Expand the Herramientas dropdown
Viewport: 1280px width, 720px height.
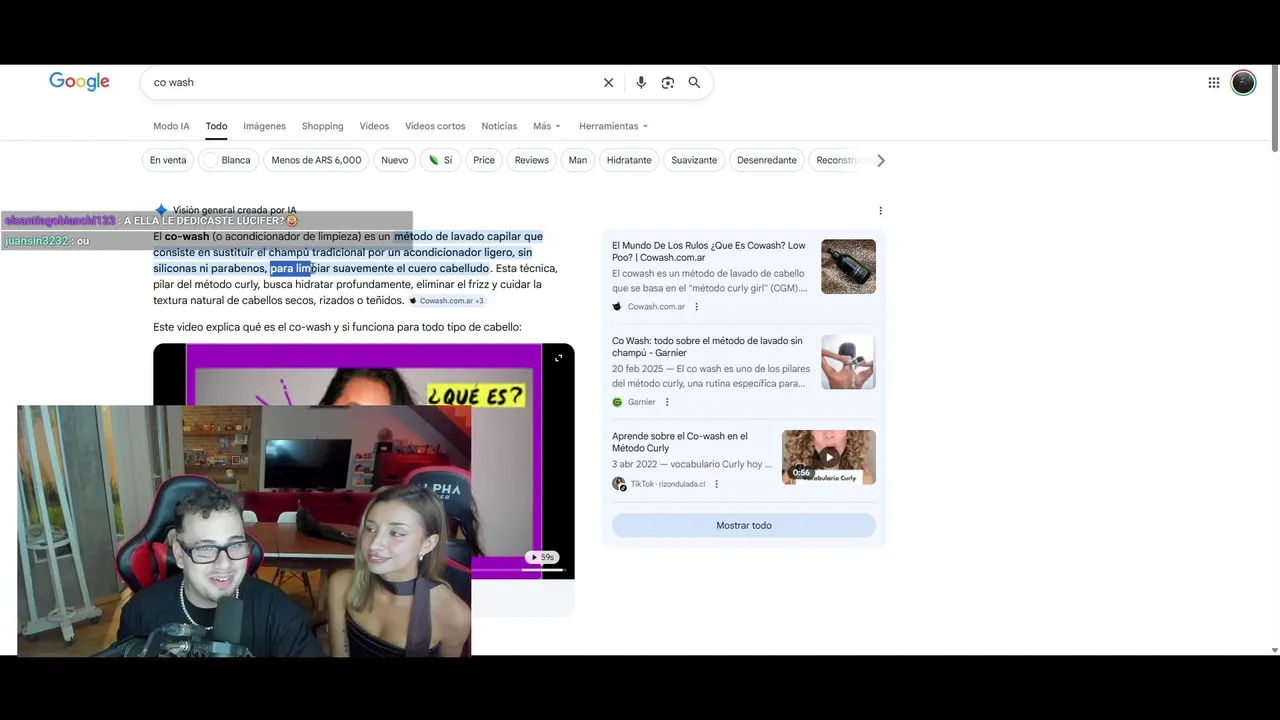point(613,126)
